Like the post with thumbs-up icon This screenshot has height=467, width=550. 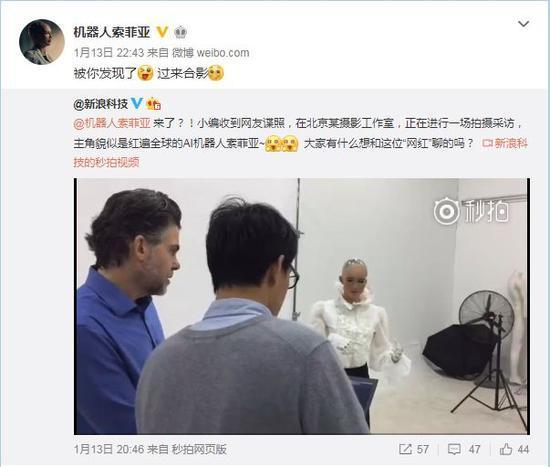tap(506, 449)
